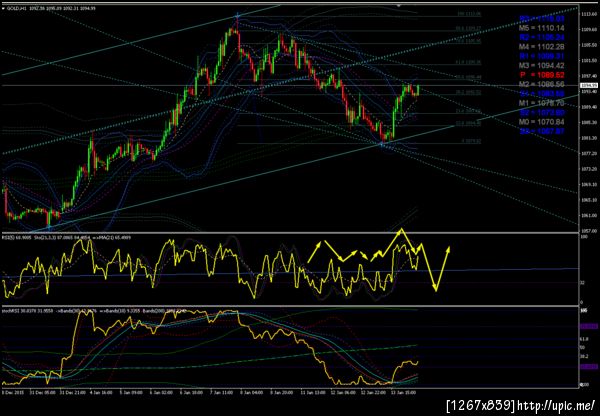Screen dimensions: 600x416
Task: Click the 1077.20 price scale label
Action: [x=589, y=153]
